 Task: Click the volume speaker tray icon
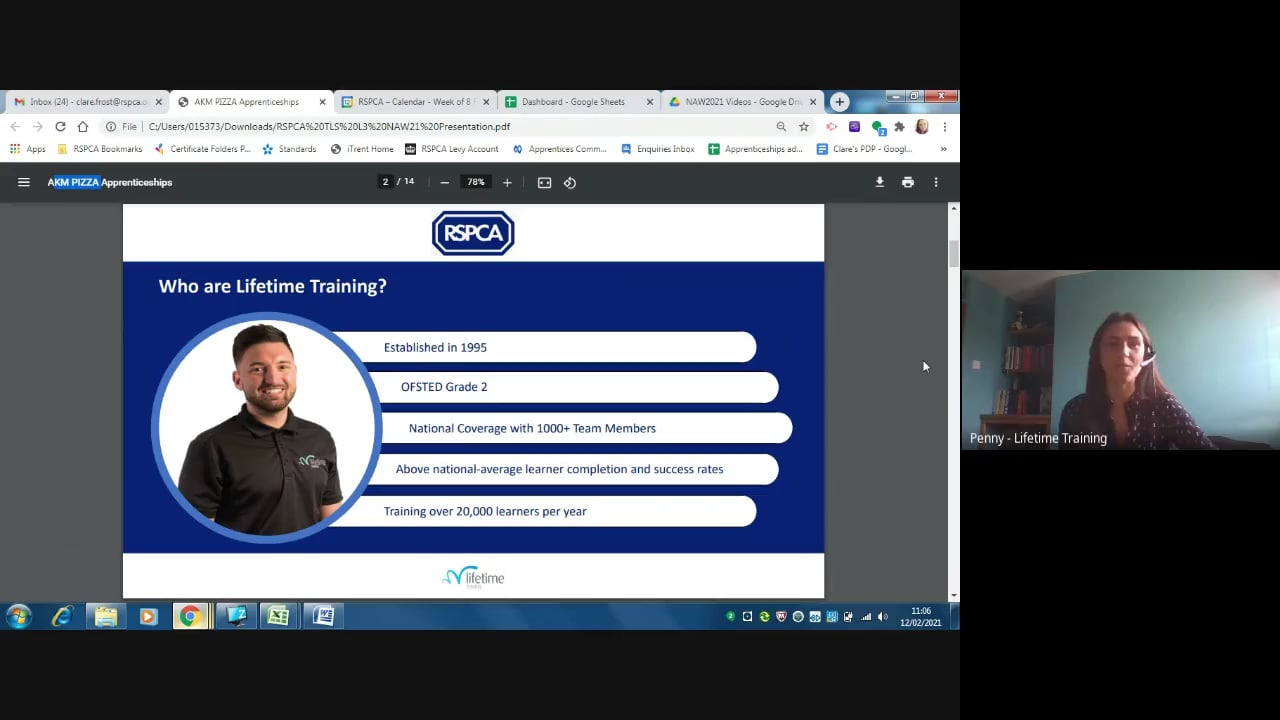coord(882,617)
